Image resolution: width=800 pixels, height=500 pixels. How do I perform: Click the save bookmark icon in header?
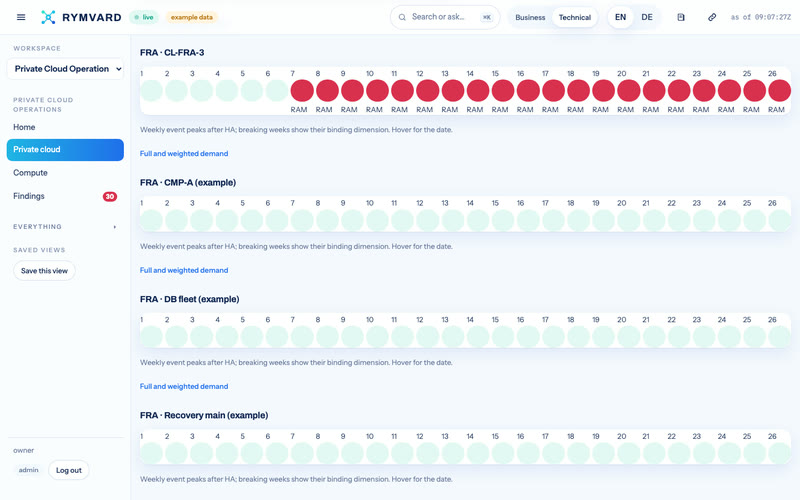coord(681,17)
